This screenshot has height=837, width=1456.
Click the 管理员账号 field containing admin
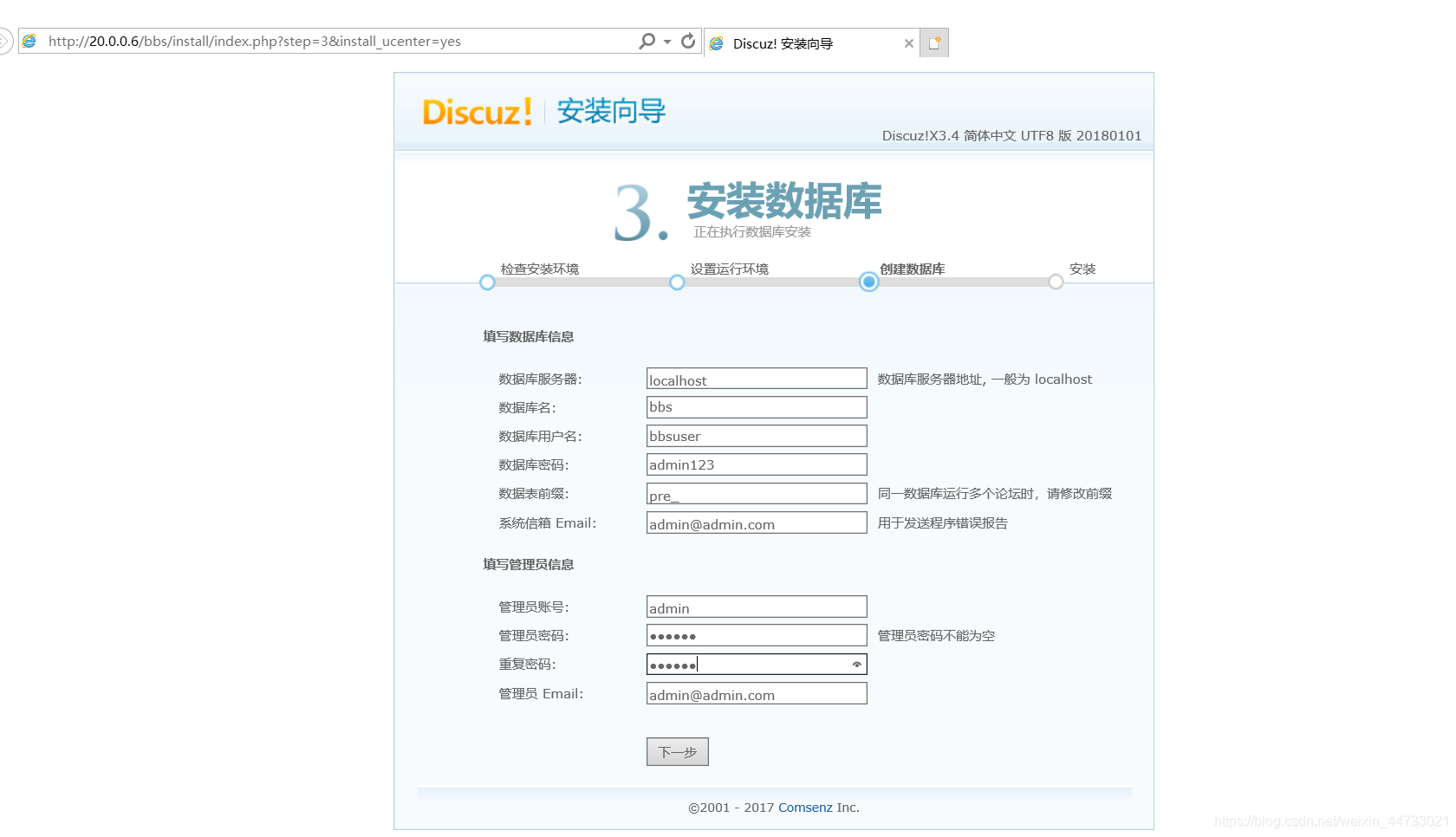click(x=757, y=607)
